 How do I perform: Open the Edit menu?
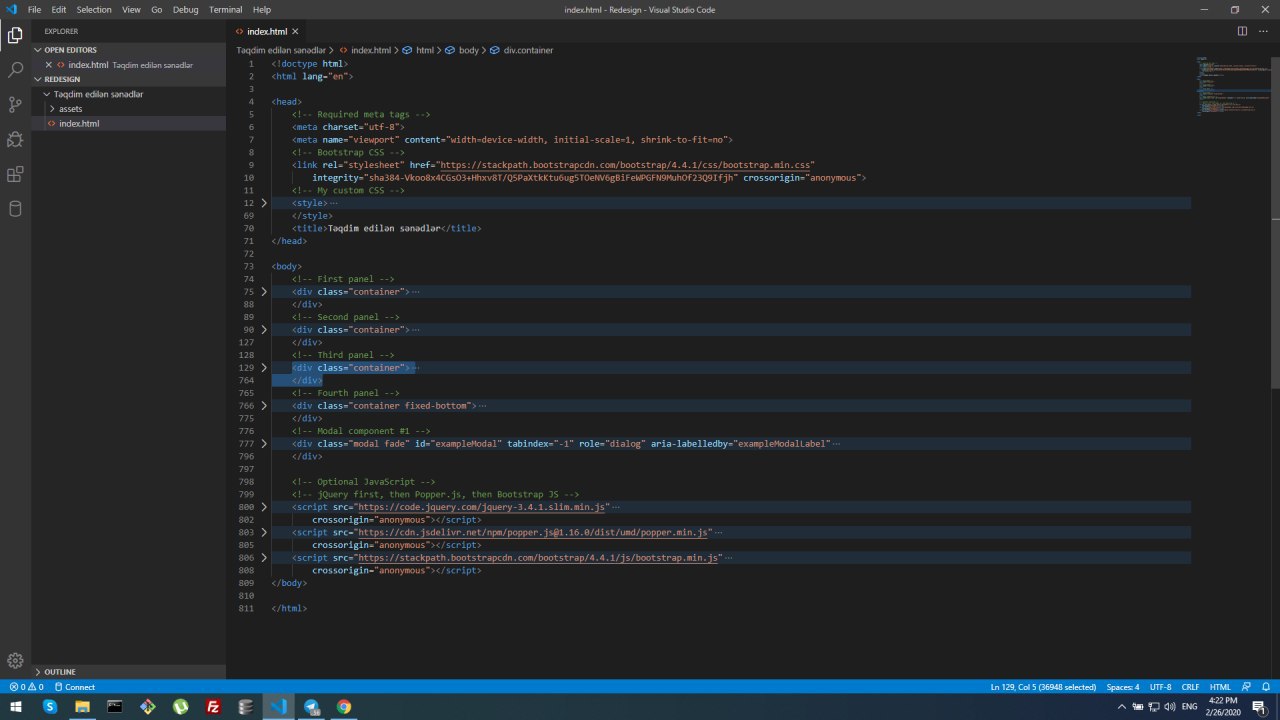coord(59,9)
